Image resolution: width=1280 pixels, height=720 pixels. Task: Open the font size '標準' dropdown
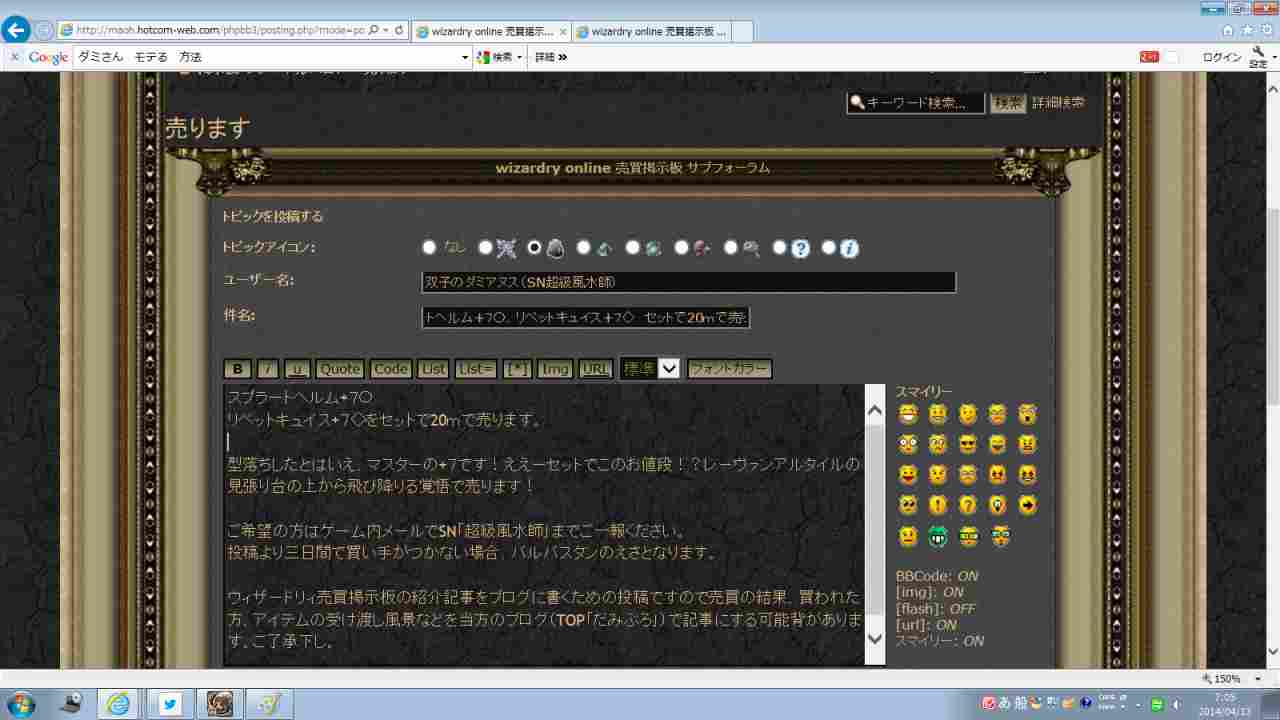(650, 368)
